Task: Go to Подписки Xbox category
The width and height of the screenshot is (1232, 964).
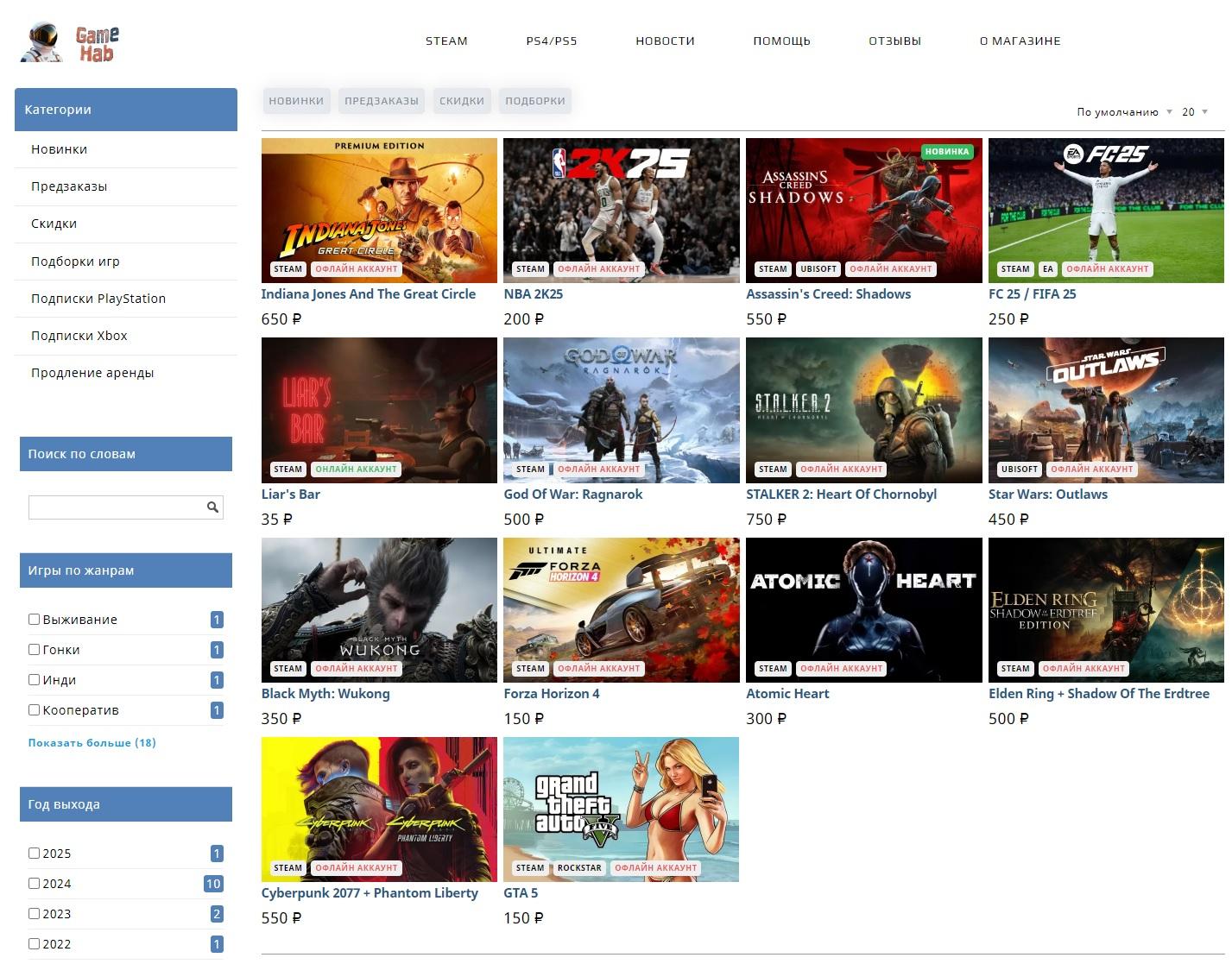Action: (x=126, y=336)
